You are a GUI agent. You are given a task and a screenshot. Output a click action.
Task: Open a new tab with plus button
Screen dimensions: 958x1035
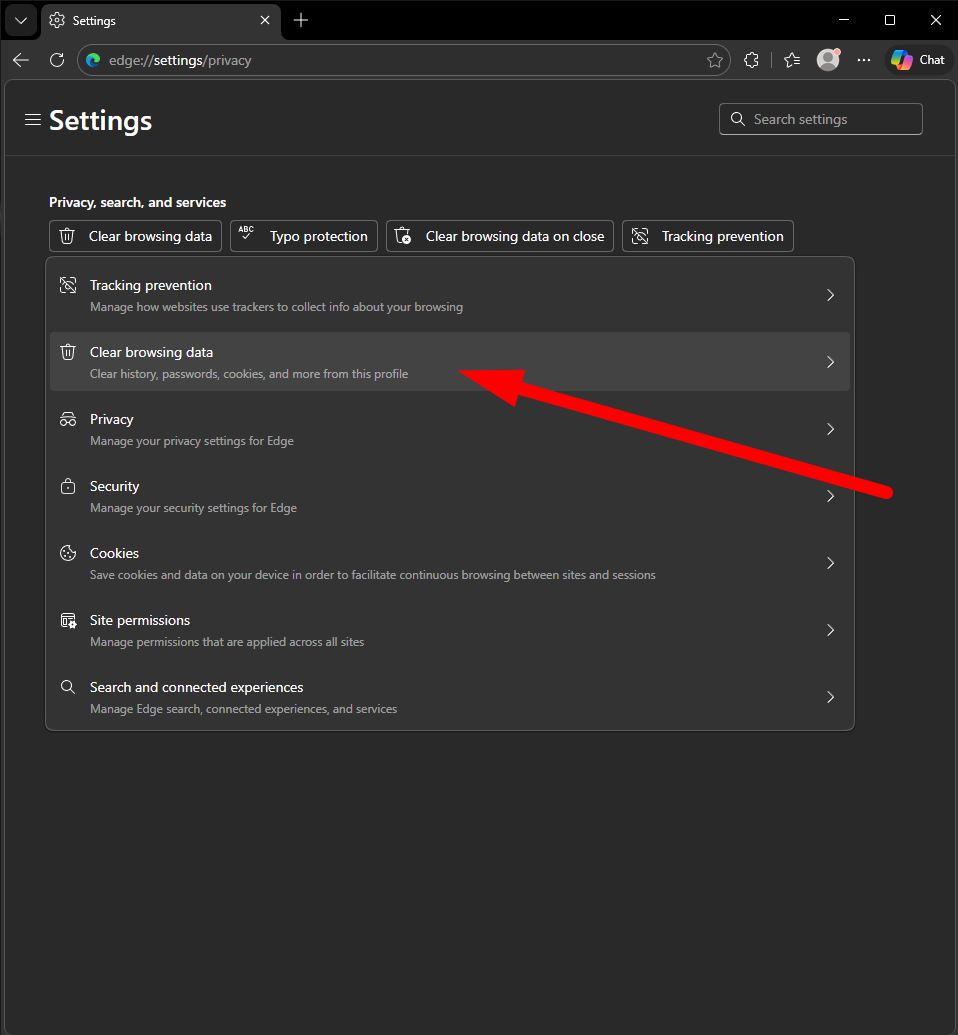tap(301, 20)
